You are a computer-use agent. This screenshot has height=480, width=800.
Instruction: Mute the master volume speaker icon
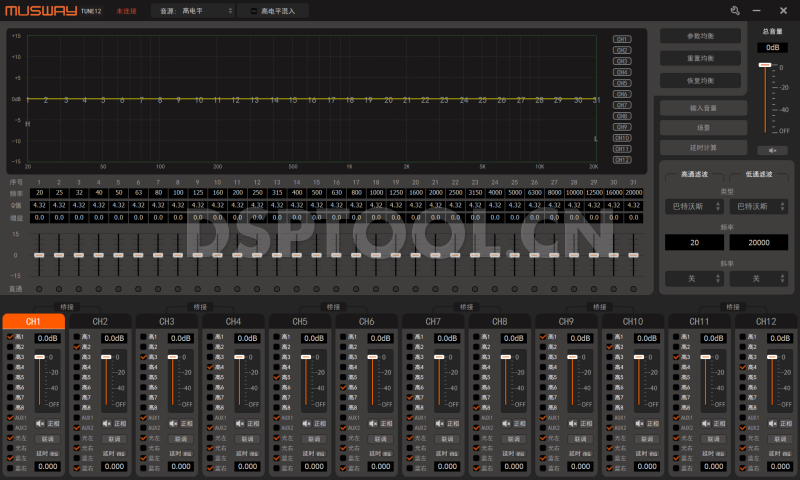click(771, 151)
